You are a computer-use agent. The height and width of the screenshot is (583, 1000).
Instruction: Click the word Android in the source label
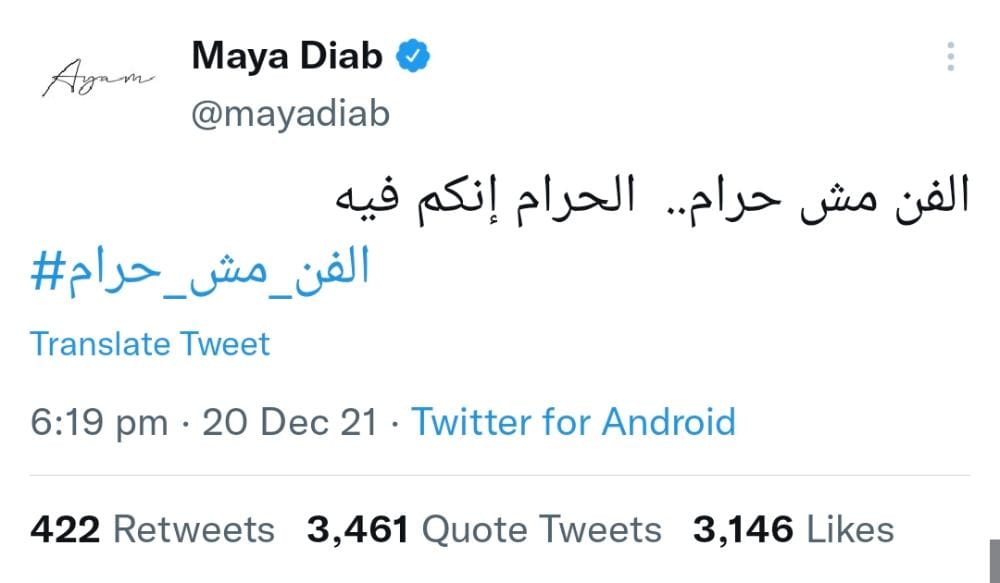pos(668,422)
